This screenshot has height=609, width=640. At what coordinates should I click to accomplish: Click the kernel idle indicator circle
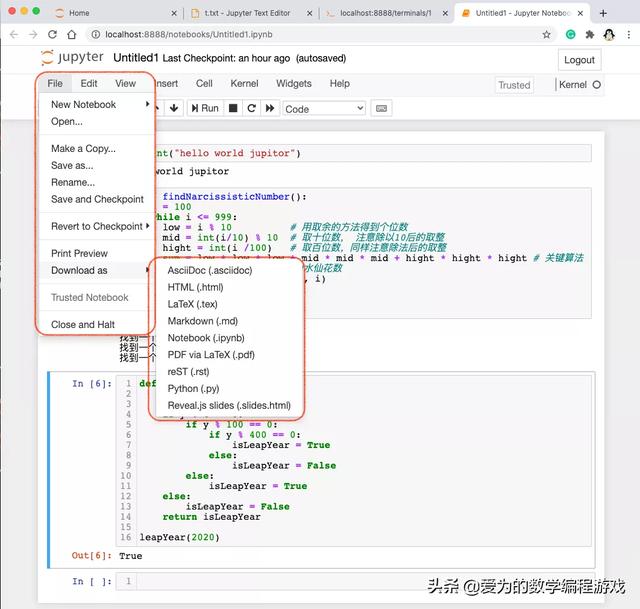pyautogui.click(x=596, y=84)
